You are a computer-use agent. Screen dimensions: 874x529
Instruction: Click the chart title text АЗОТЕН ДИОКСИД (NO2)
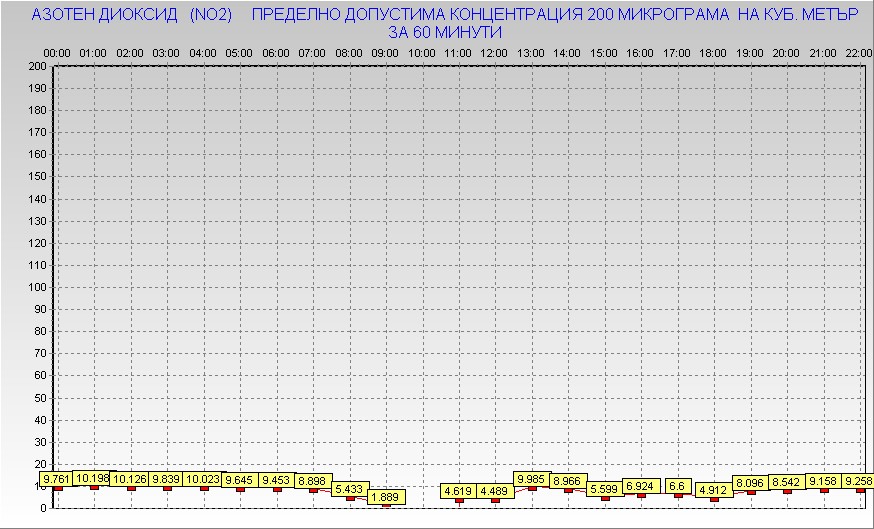click(132, 16)
